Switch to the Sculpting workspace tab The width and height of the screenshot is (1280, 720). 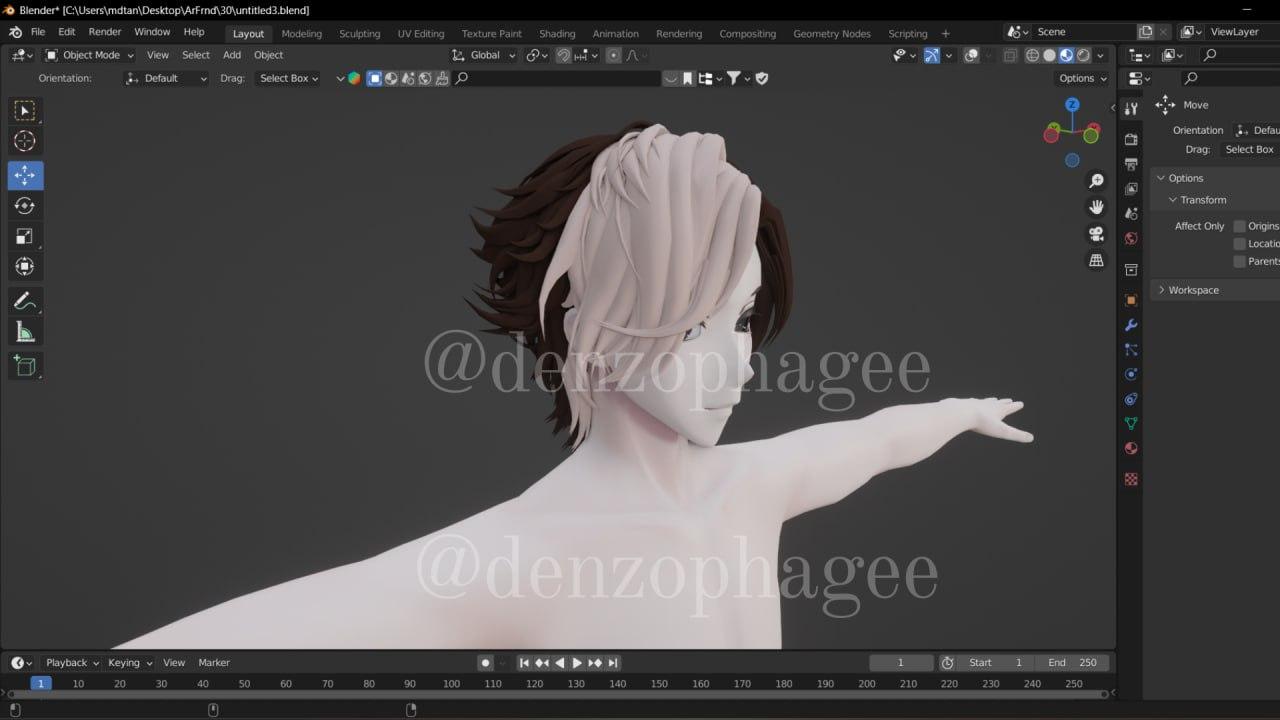click(359, 33)
